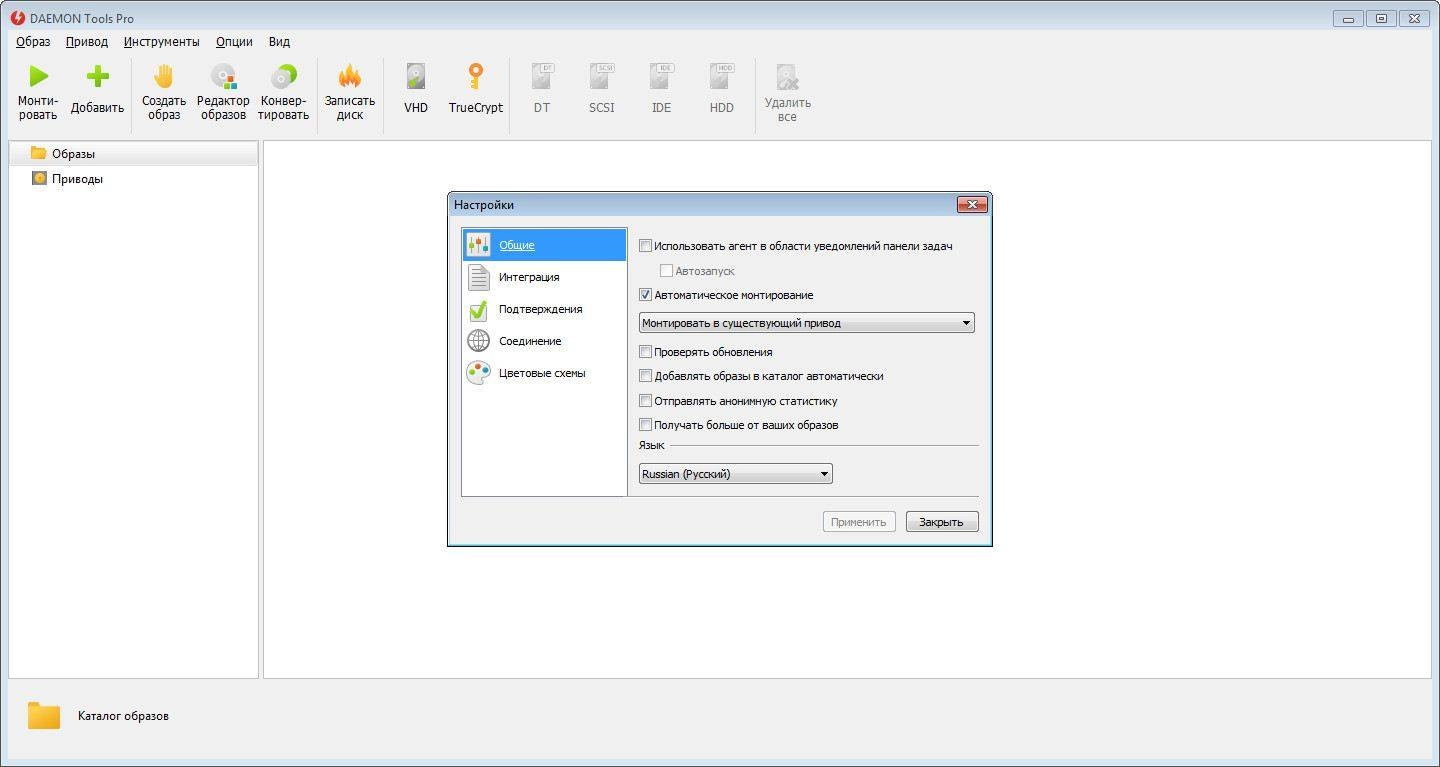The height and width of the screenshot is (767, 1440).
Task: Open the Привод menu
Action: click(x=87, y=42)
